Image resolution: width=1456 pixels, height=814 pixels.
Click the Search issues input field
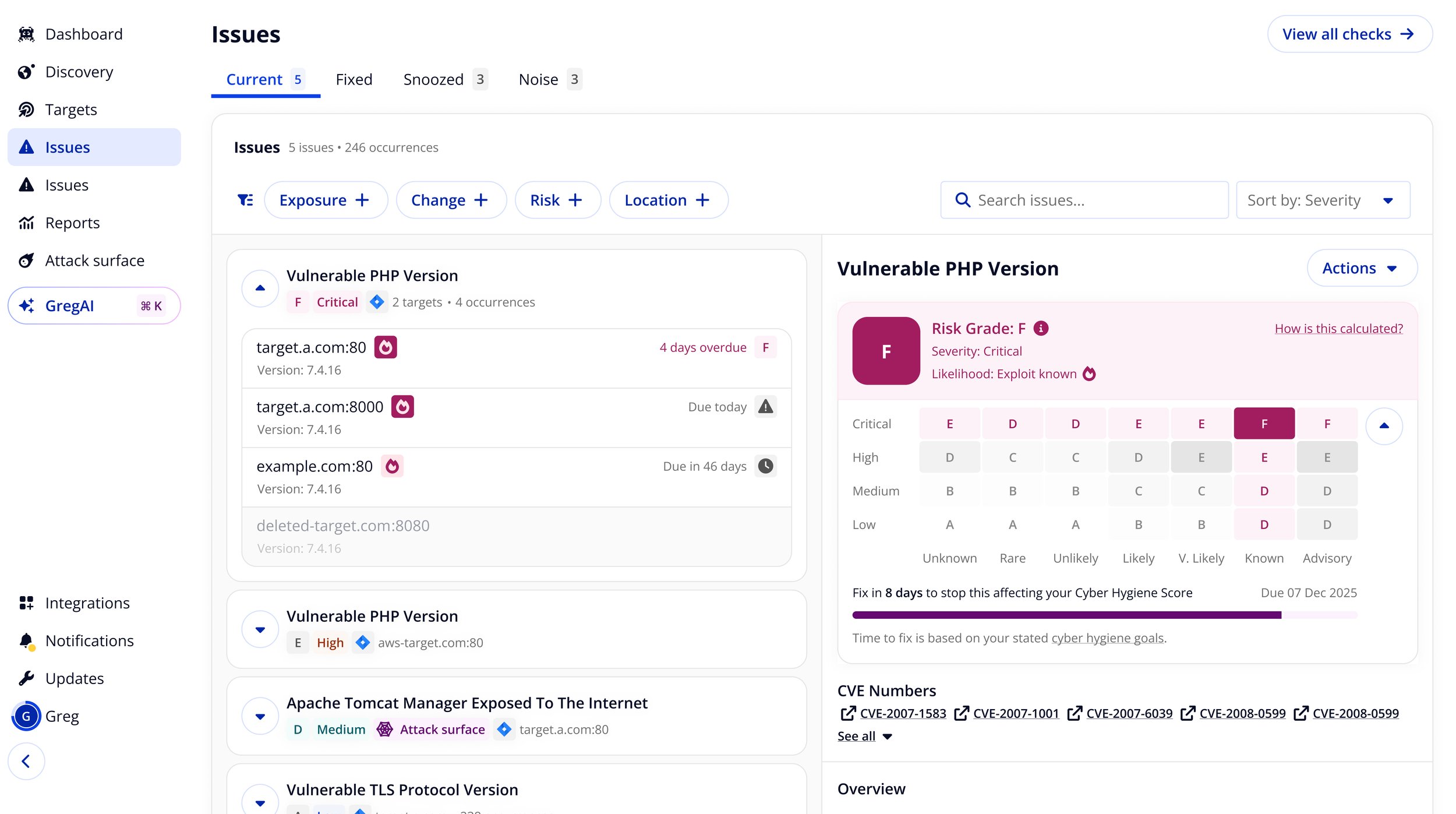click(x=1083, y=199)
